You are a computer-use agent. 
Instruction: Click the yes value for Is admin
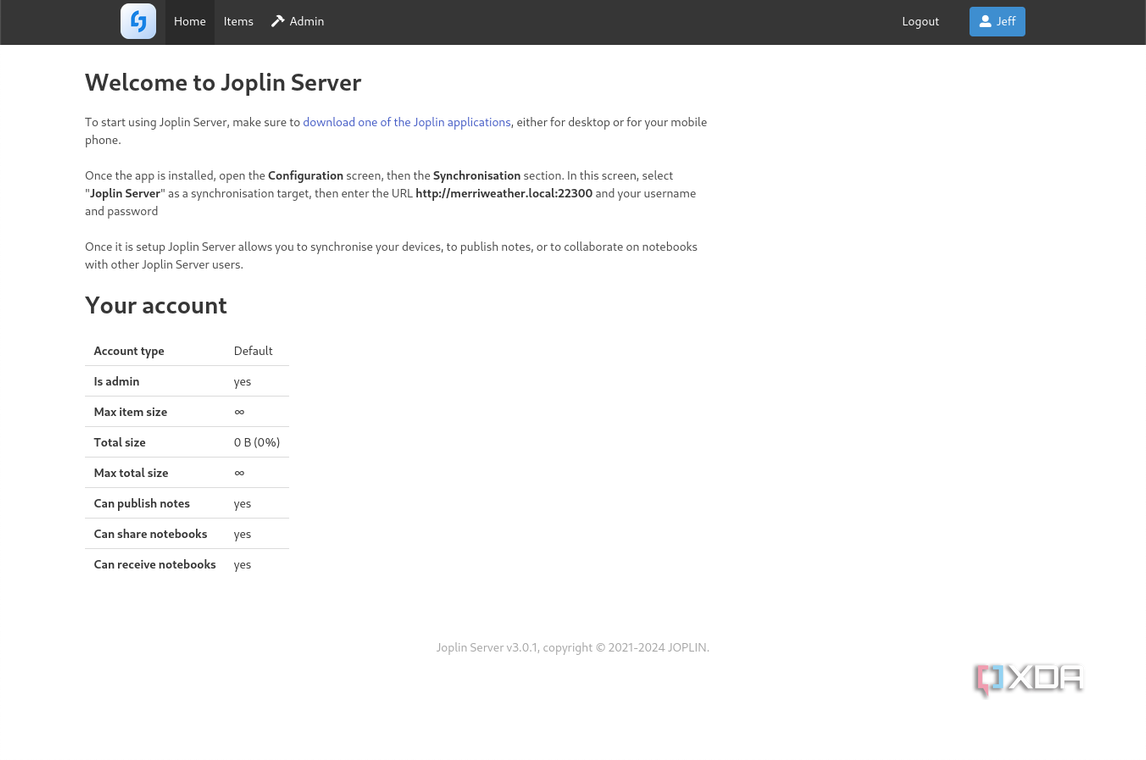[x=242, y=382]
